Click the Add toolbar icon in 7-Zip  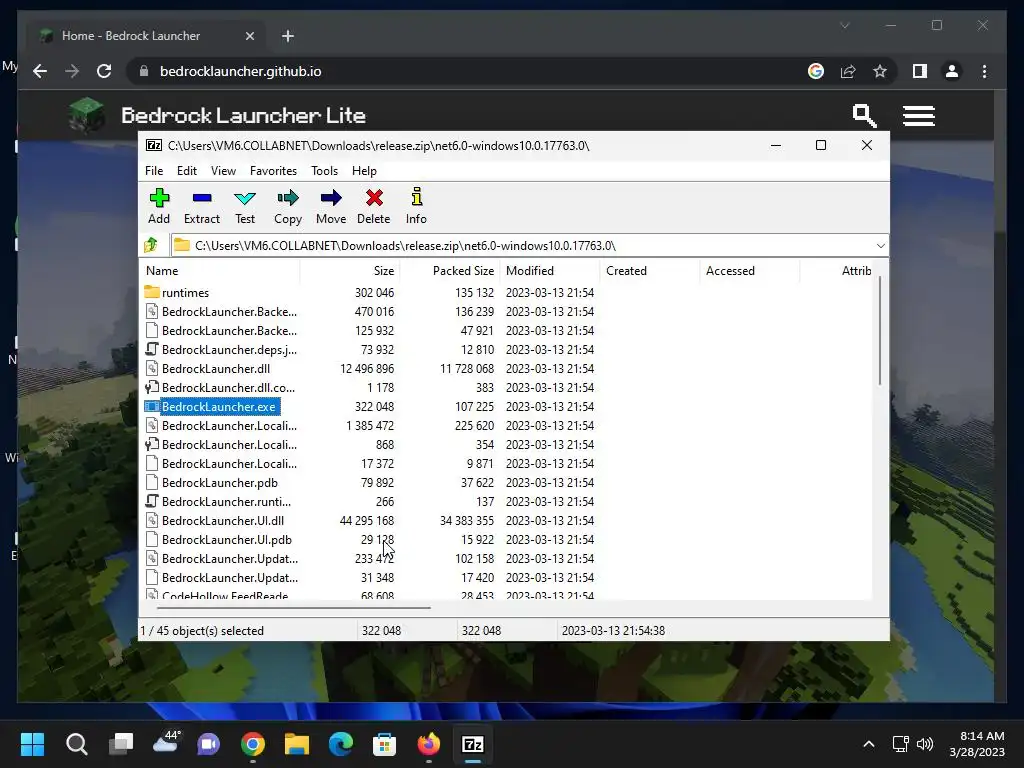159,198
